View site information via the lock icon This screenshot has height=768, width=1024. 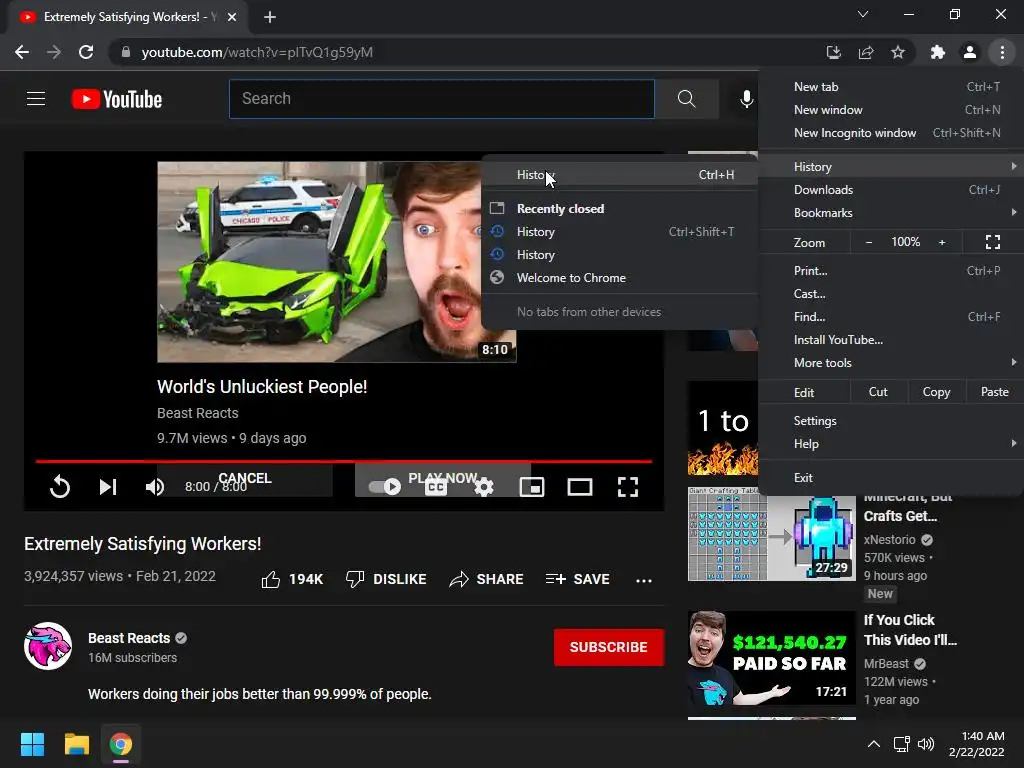click(126, 52)
